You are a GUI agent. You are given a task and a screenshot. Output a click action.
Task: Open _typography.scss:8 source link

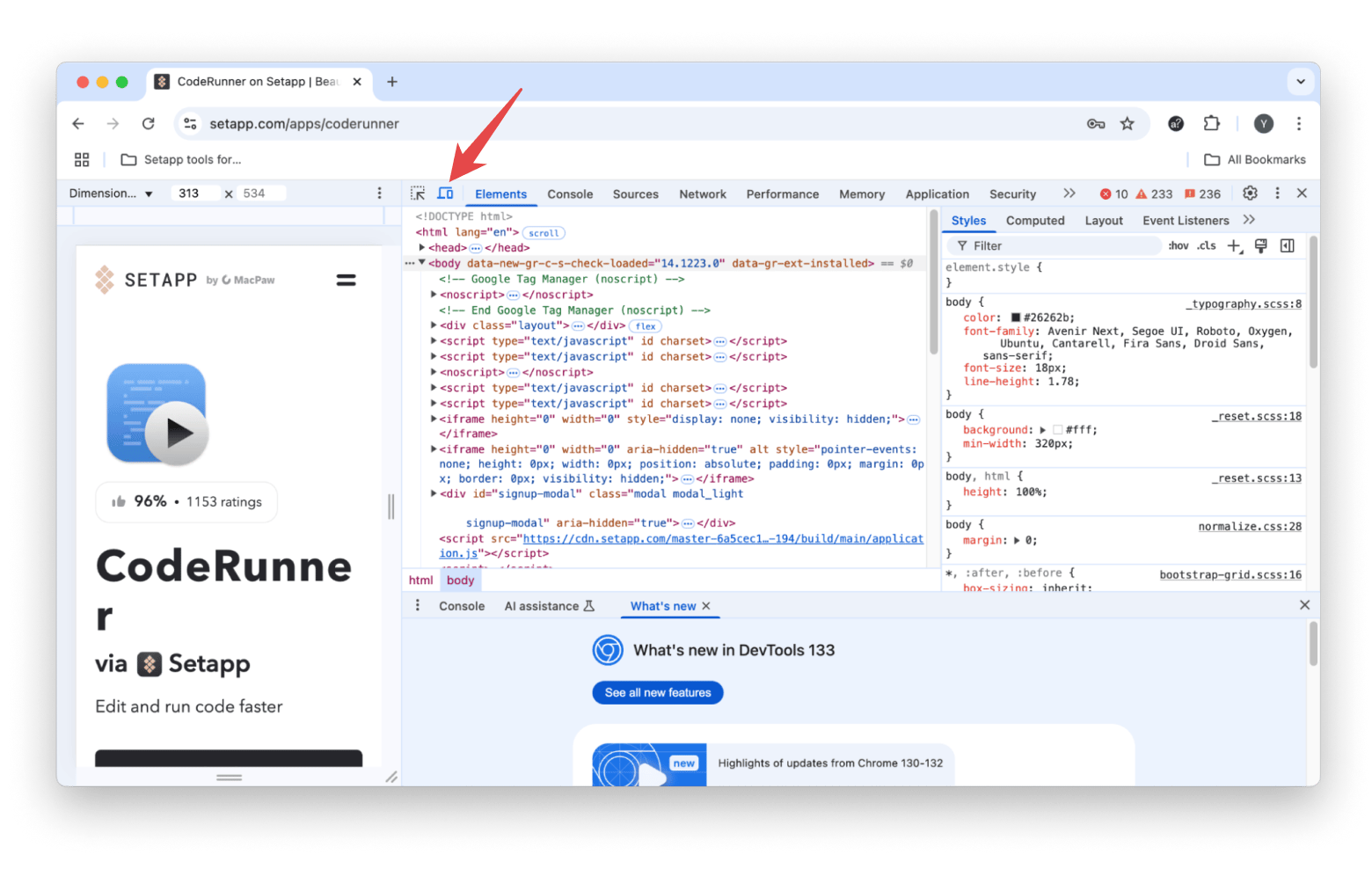1244,304
